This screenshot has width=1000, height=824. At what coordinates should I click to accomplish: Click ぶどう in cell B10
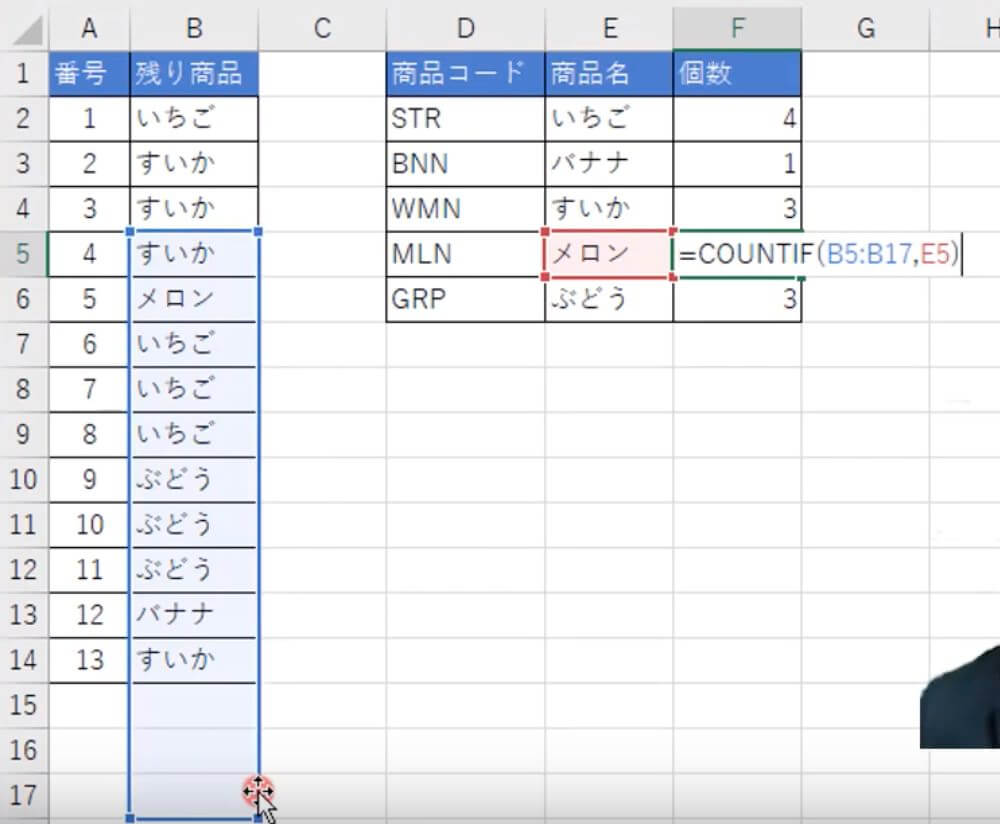[194, 480]
